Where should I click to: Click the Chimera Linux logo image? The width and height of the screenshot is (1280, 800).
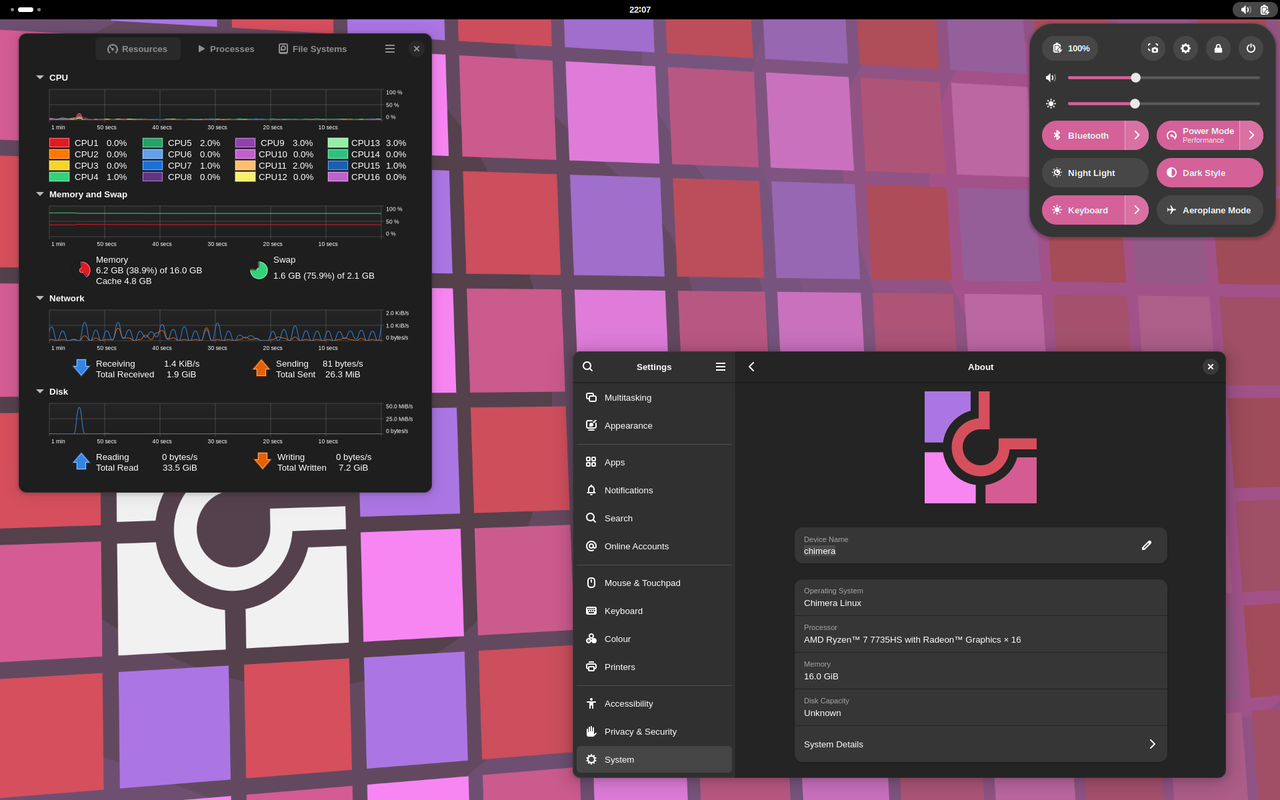981,447
